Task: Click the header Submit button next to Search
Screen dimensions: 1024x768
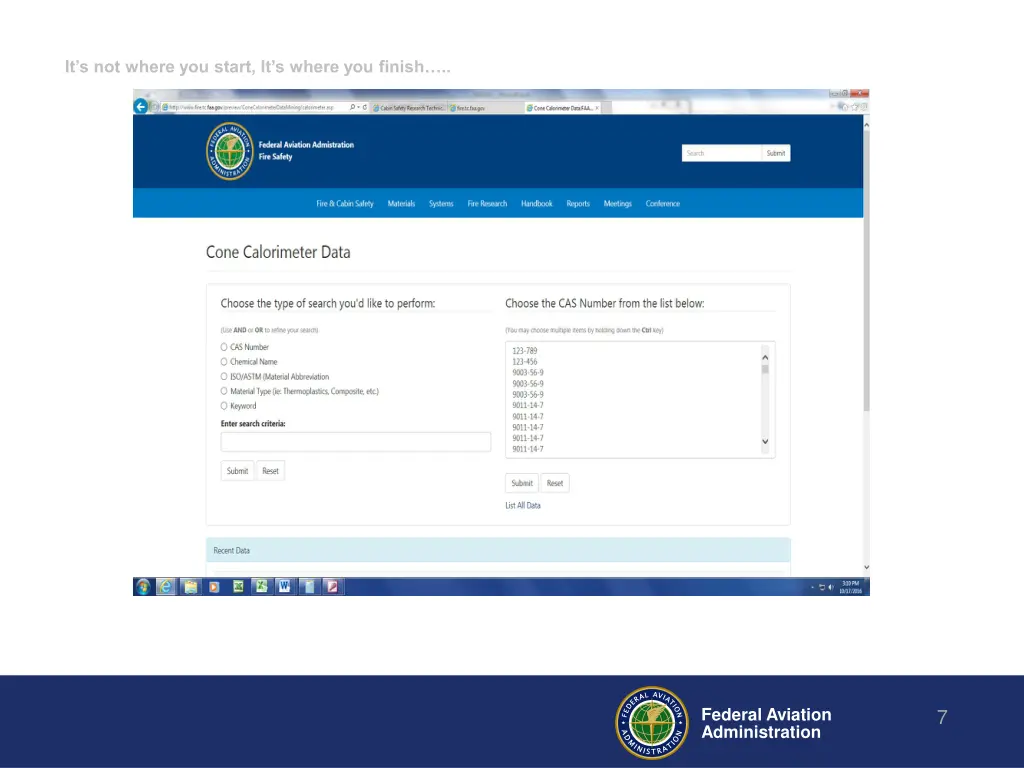Action: 776,153
